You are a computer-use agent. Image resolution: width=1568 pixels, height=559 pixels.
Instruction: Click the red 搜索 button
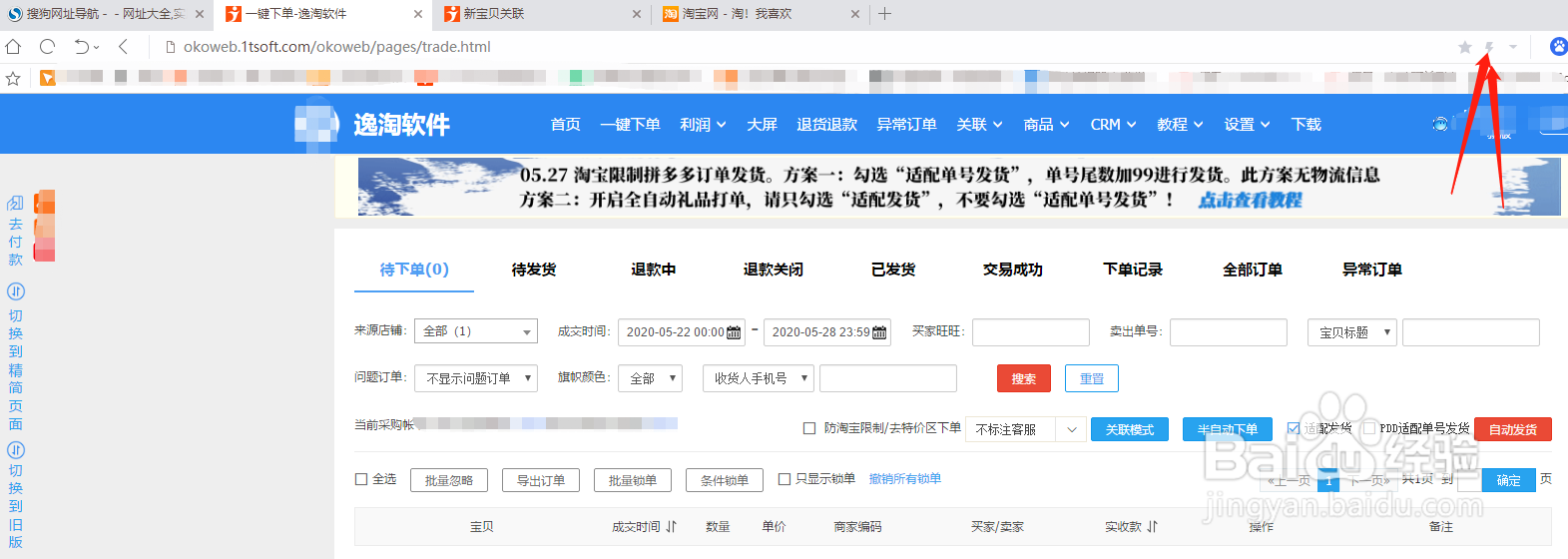coord(1024,378)
